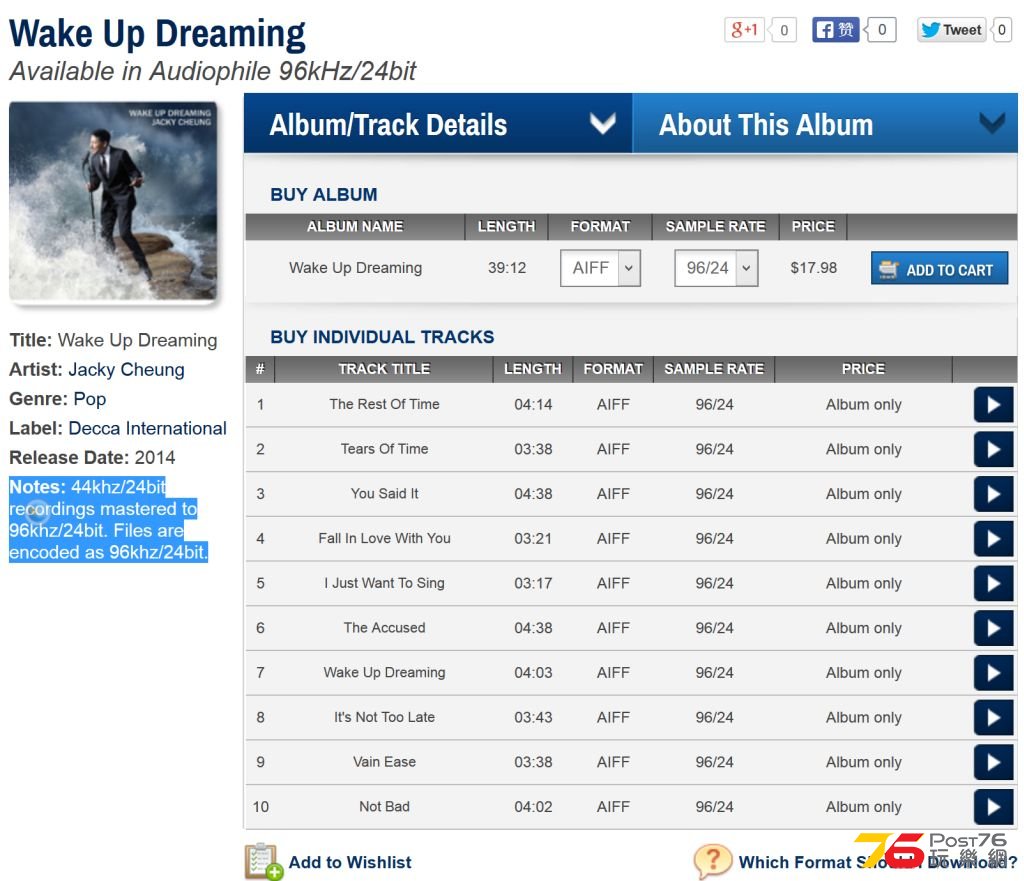Click the album name Wake Up Dreaming cell
Viewport: 1024px width, 881px height.
coord(355,268)
